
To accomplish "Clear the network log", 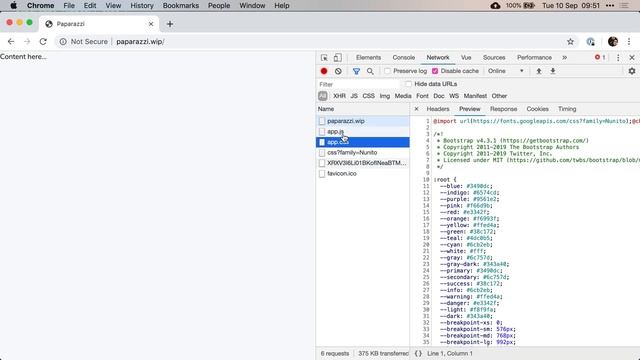I will coord(338,71).
